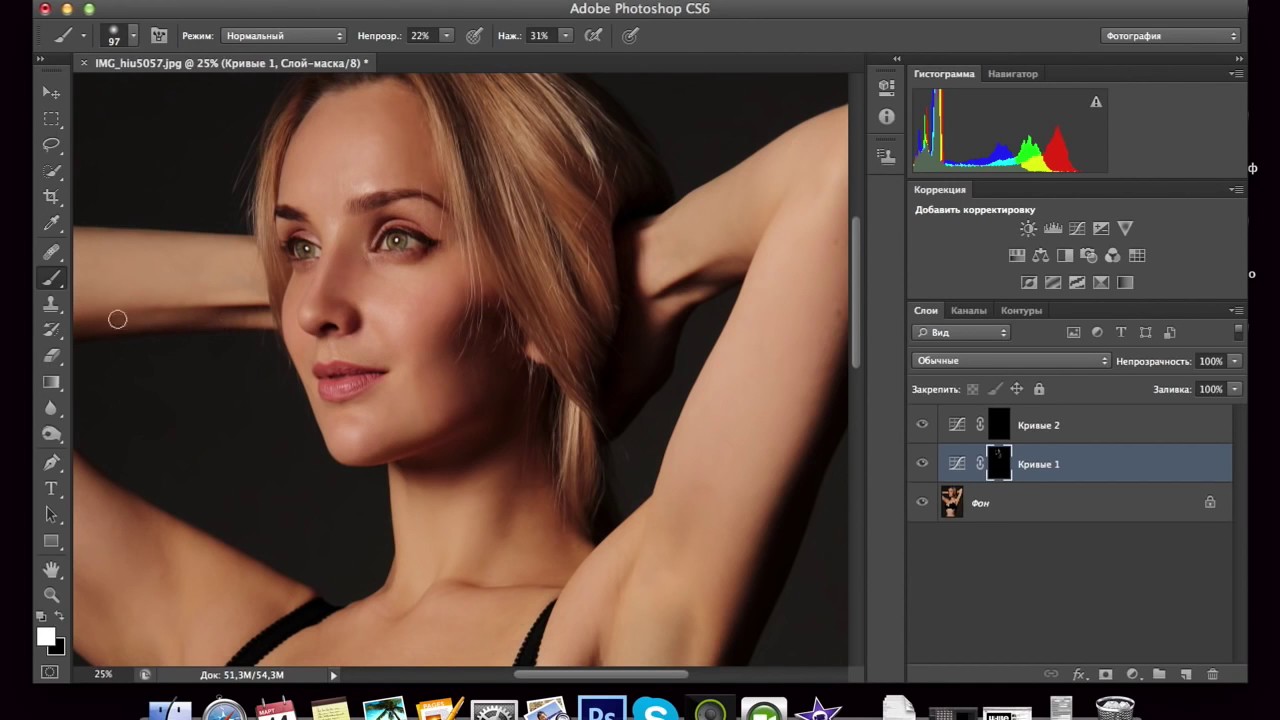Select the Zoom tool
The height and width of the screenshot is (720, 1280).
51,595
